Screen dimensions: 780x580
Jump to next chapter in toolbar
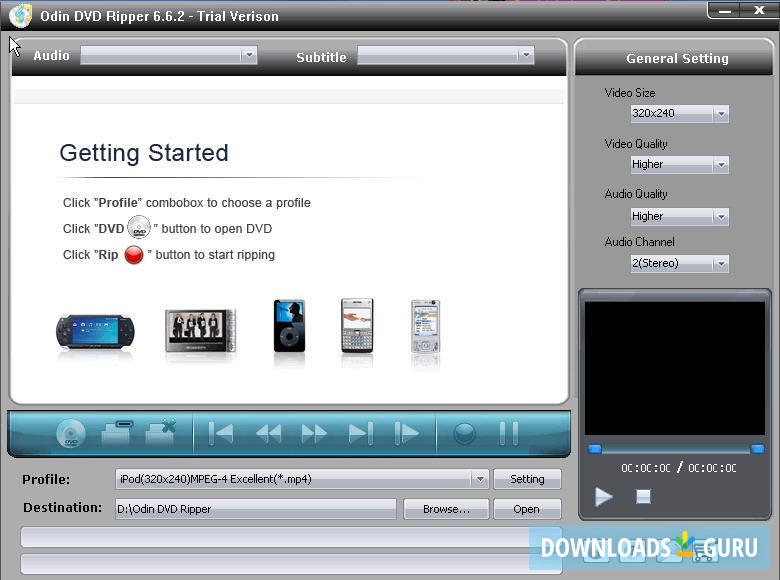(361, 433)
